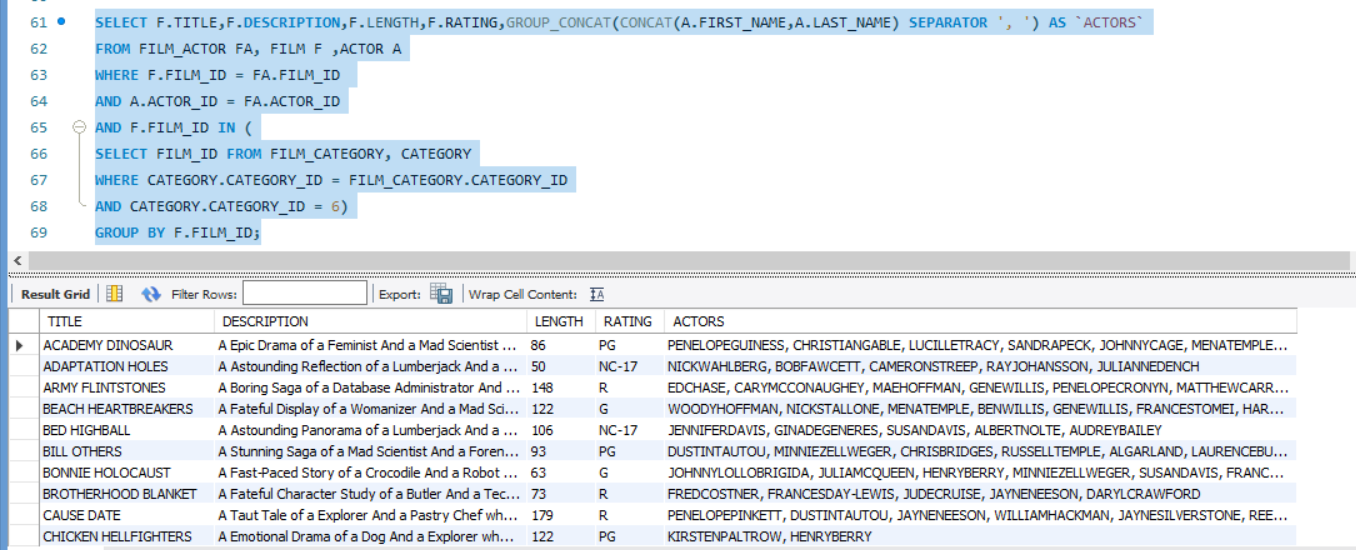Select the BED HIGHBALL title cell
1356x550 pixels.
pos(125,430)
